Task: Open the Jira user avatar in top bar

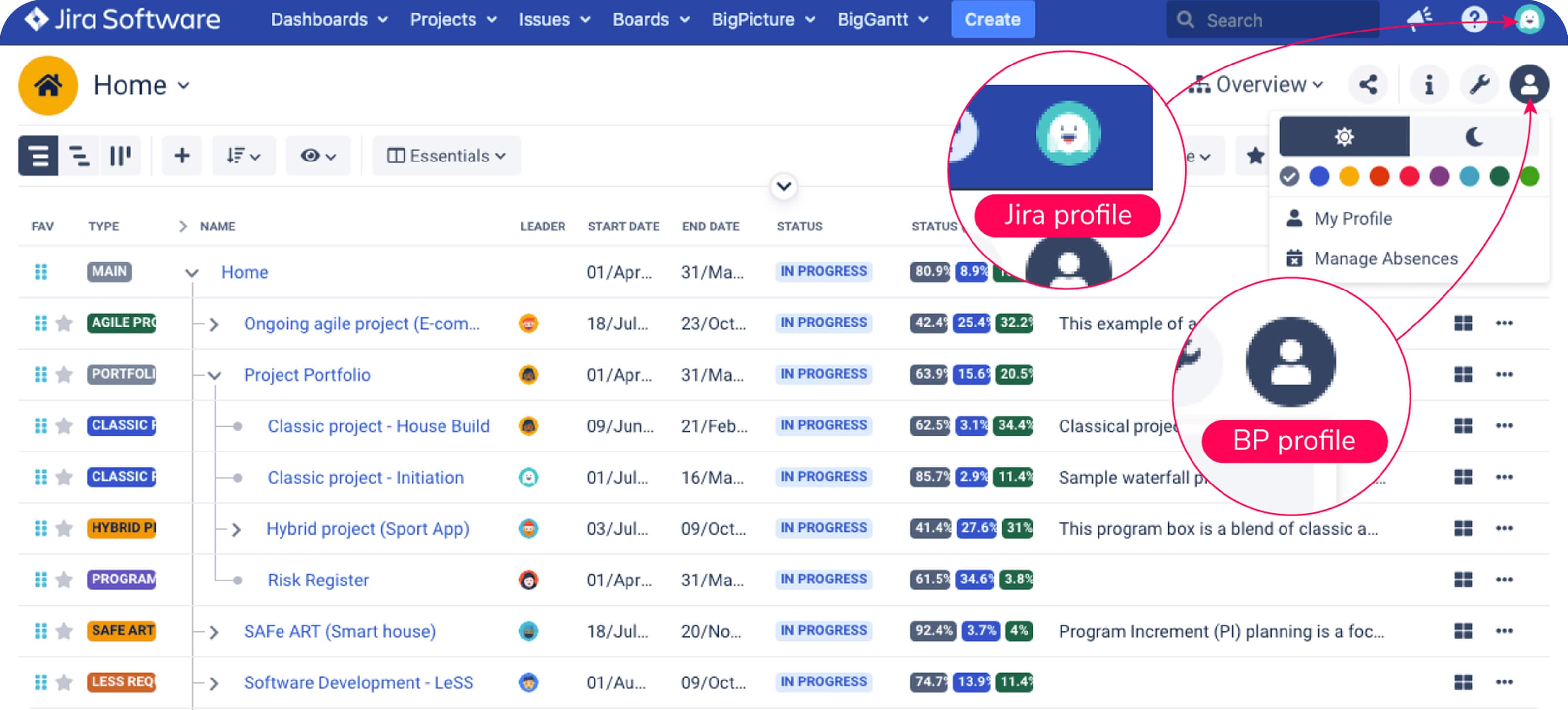Action: pyautogui.click(x=1529, y=20)
